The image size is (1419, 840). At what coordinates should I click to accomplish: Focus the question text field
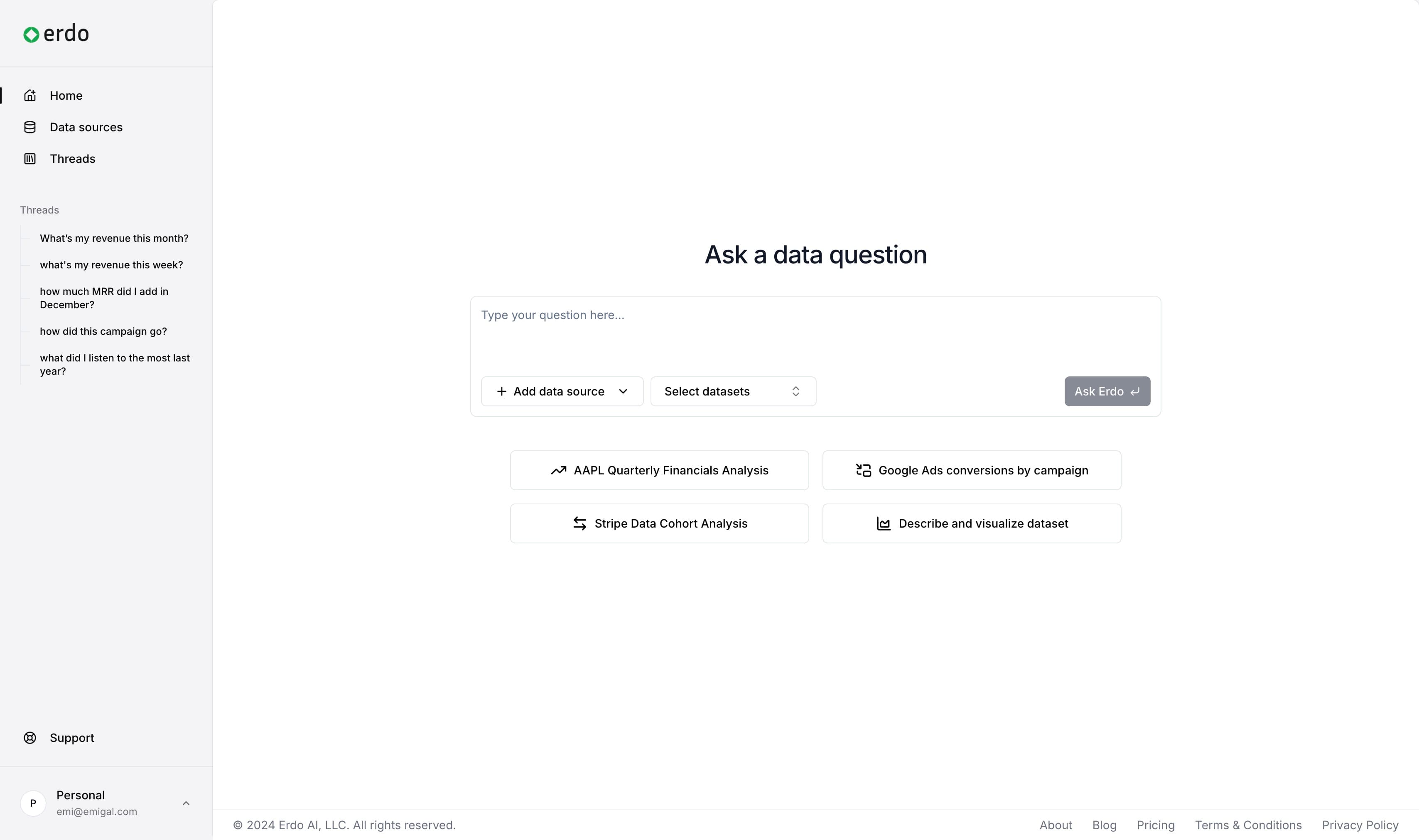815,334
